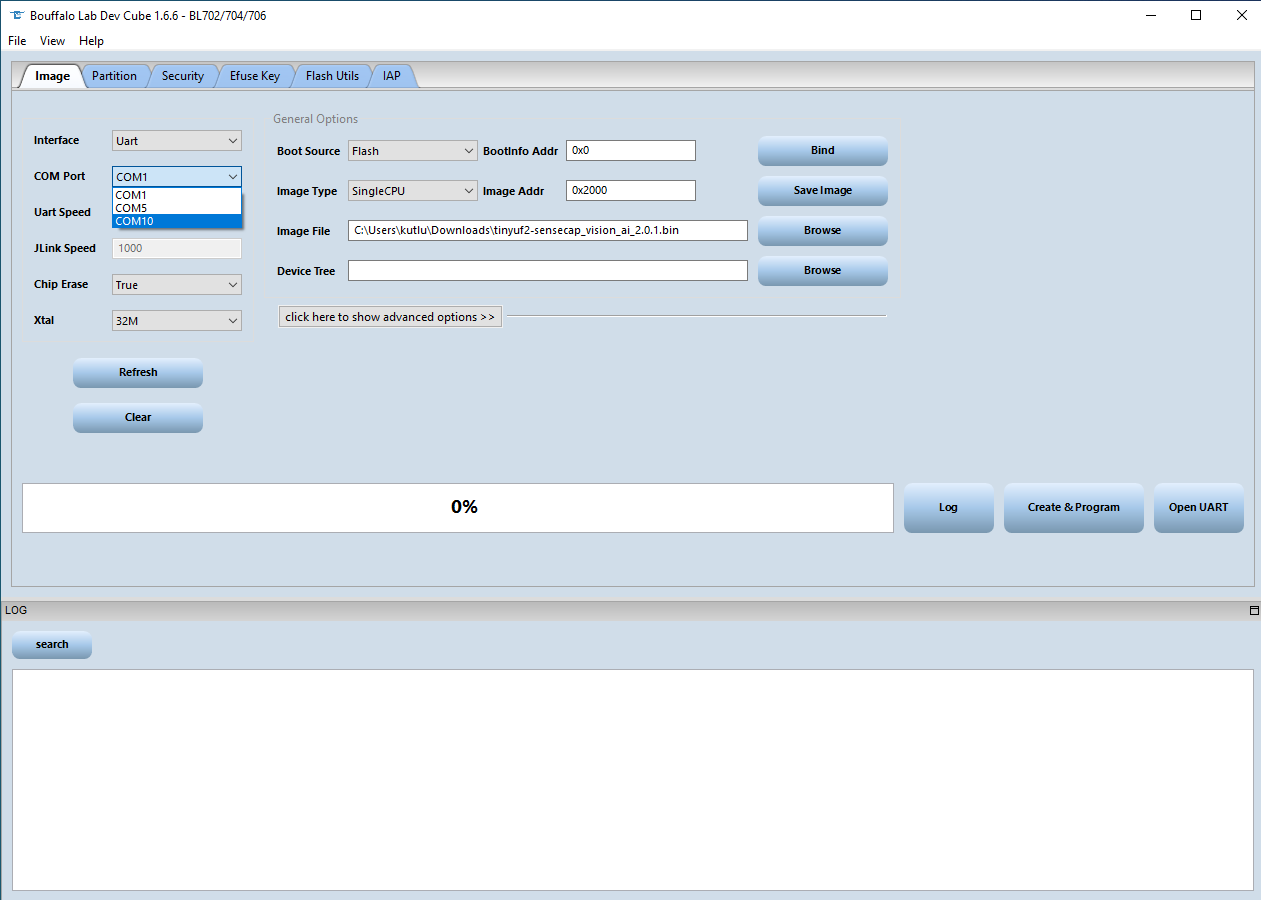Switch to the Image tab
The height and width of the screenshot is (900, 1261).
[52, 76]
